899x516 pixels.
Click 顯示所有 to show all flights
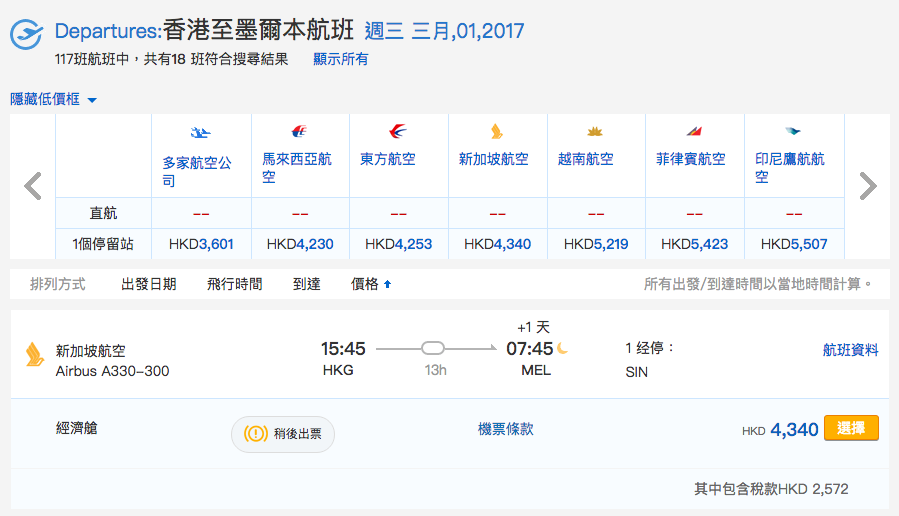(x=341, y=59)
